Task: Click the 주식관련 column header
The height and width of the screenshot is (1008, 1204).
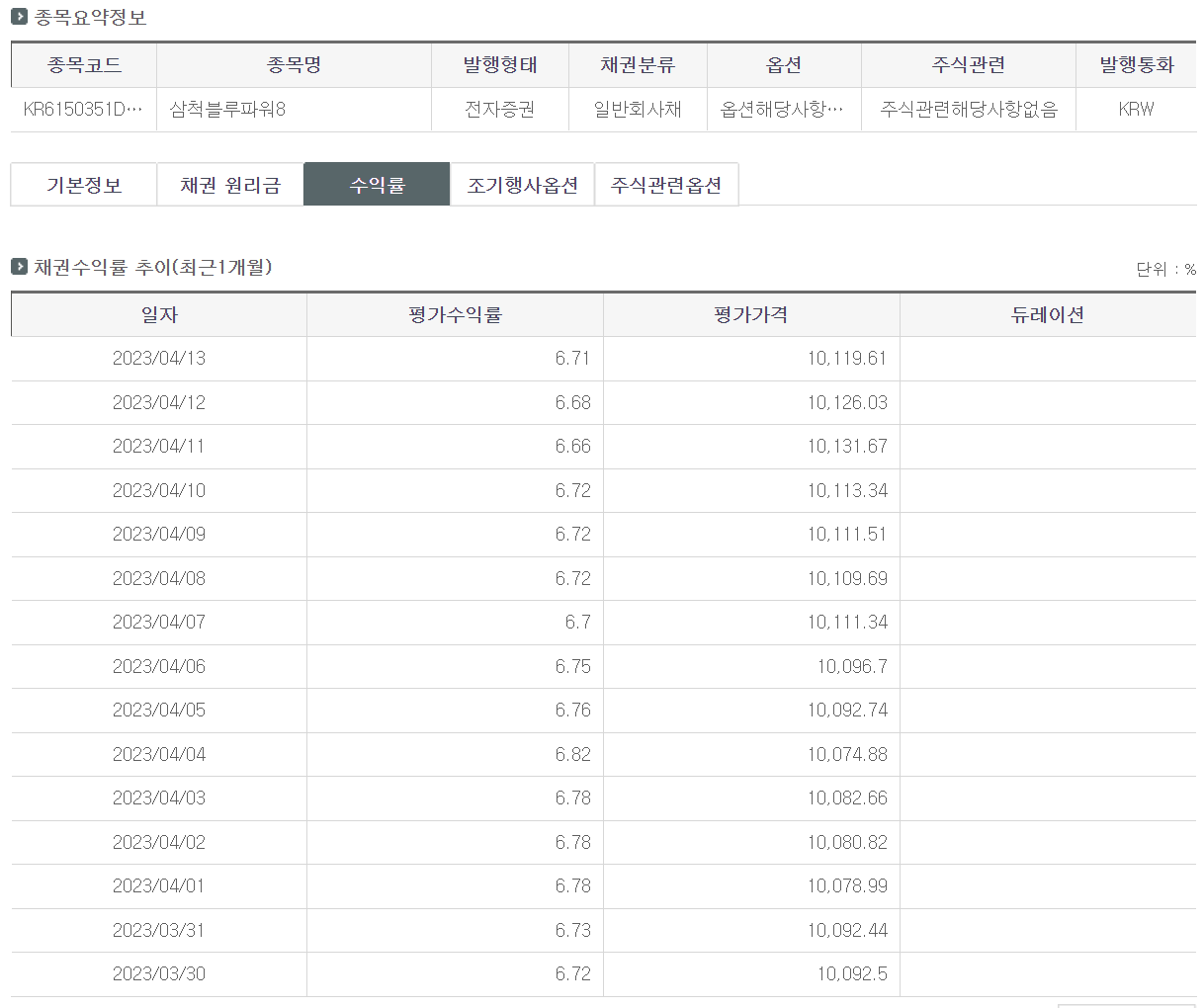Action: 969,65
